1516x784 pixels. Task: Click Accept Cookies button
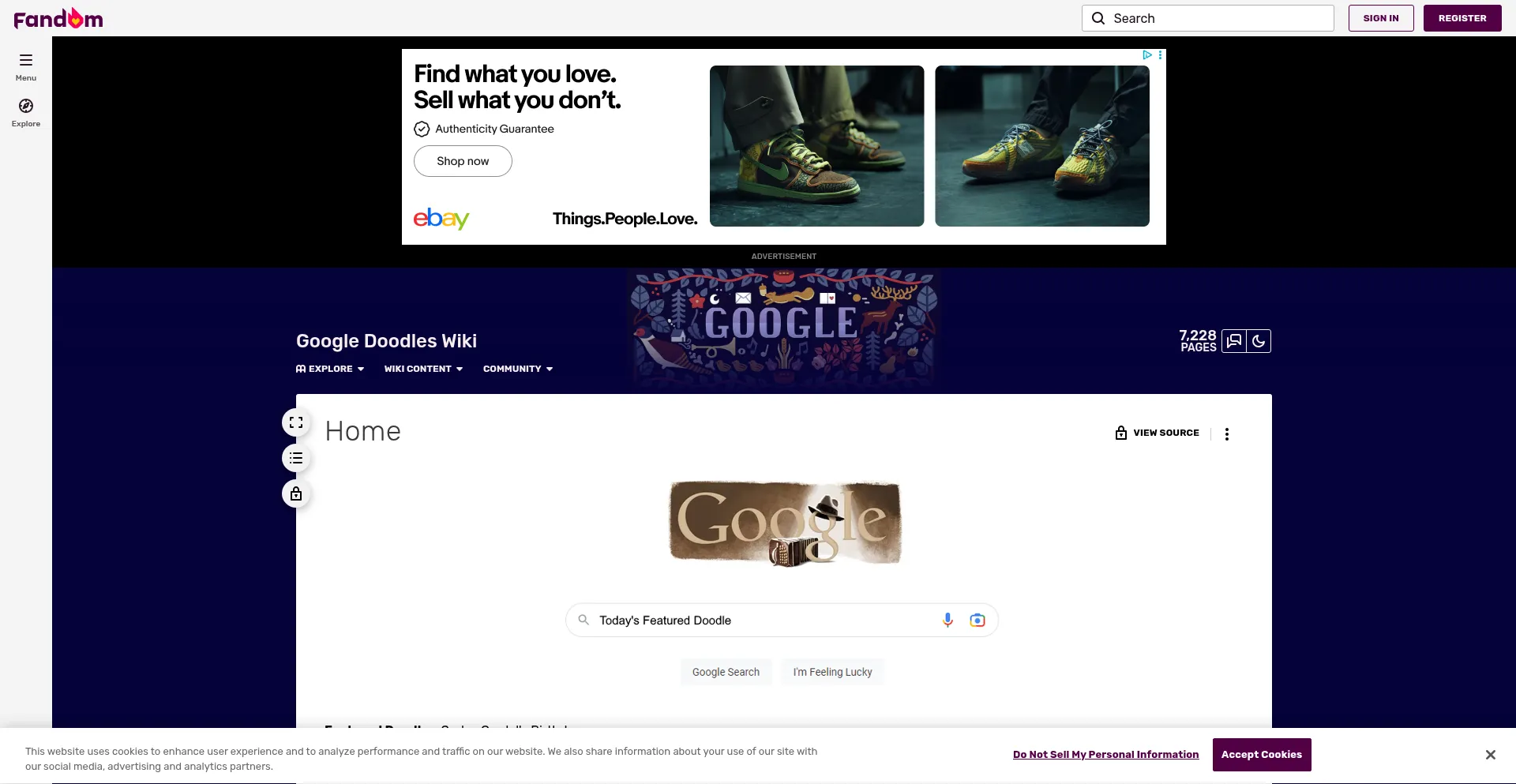1262,755
